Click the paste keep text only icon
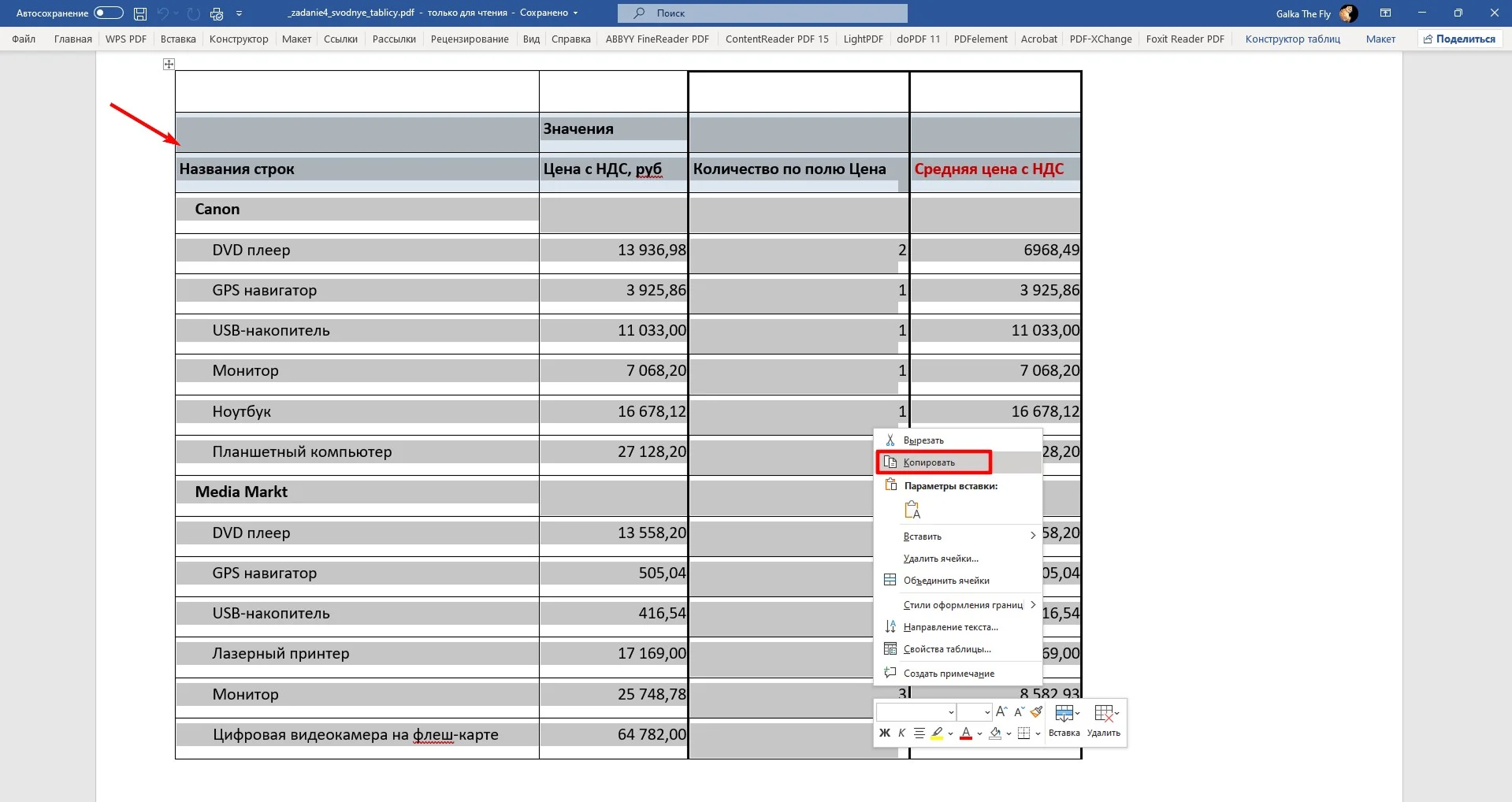1512x802 pixels. click(912, 511)
